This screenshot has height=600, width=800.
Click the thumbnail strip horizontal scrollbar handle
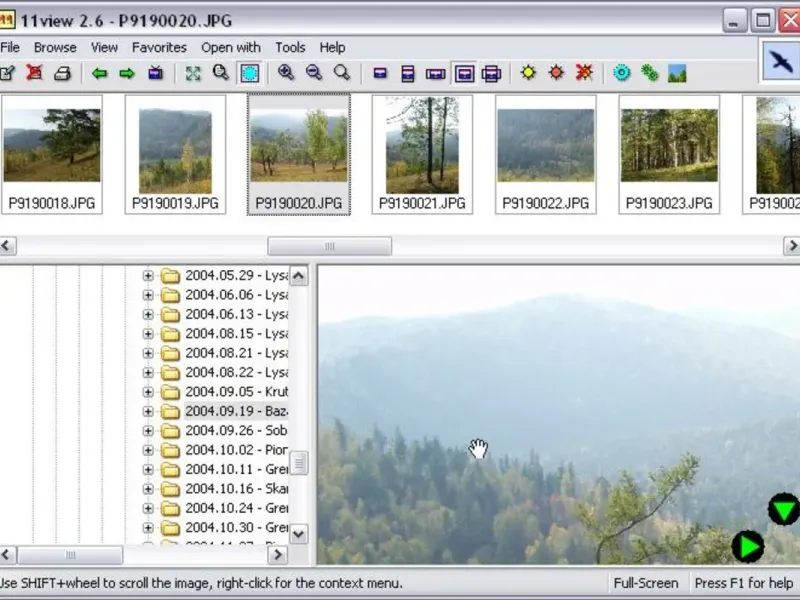click(330, 246)
